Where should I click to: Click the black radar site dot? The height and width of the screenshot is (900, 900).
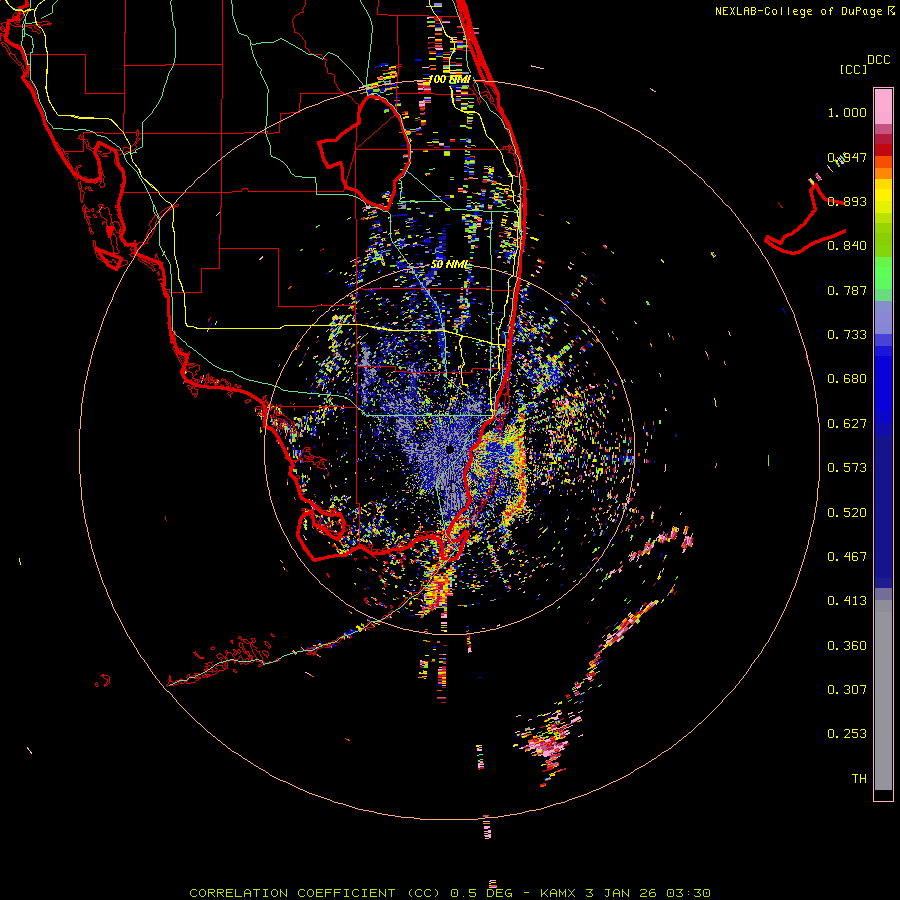pos(450,449)
